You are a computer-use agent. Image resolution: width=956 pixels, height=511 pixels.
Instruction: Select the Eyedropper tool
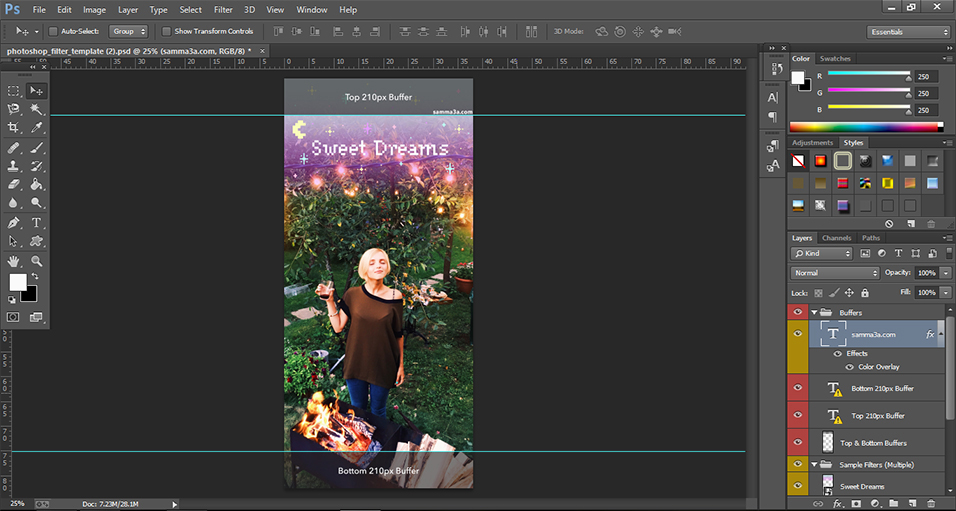(x=37, y=128)
